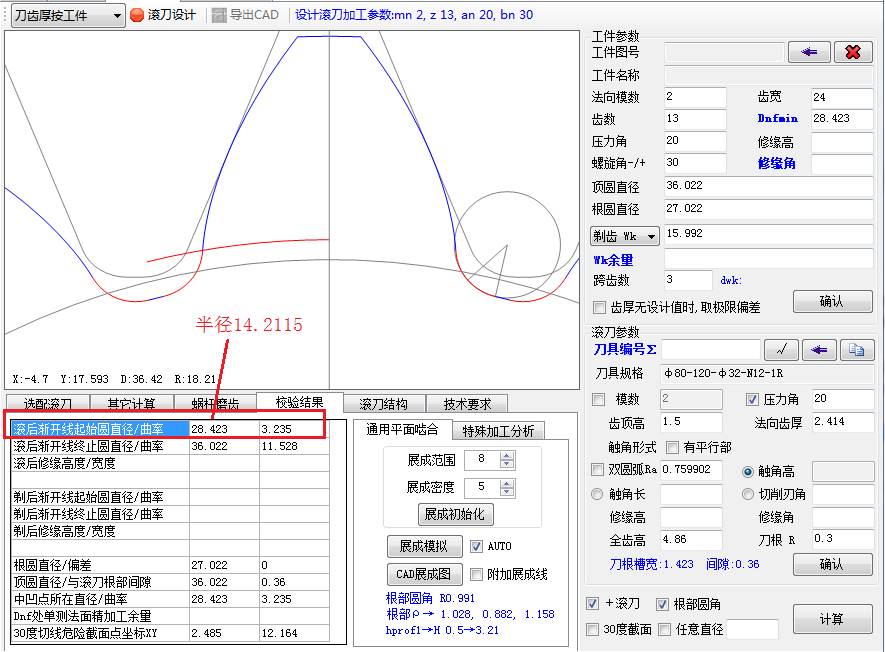Click the 展成初始化 button
The height and width of the screenshot is (652, 885).
[455, 515]
